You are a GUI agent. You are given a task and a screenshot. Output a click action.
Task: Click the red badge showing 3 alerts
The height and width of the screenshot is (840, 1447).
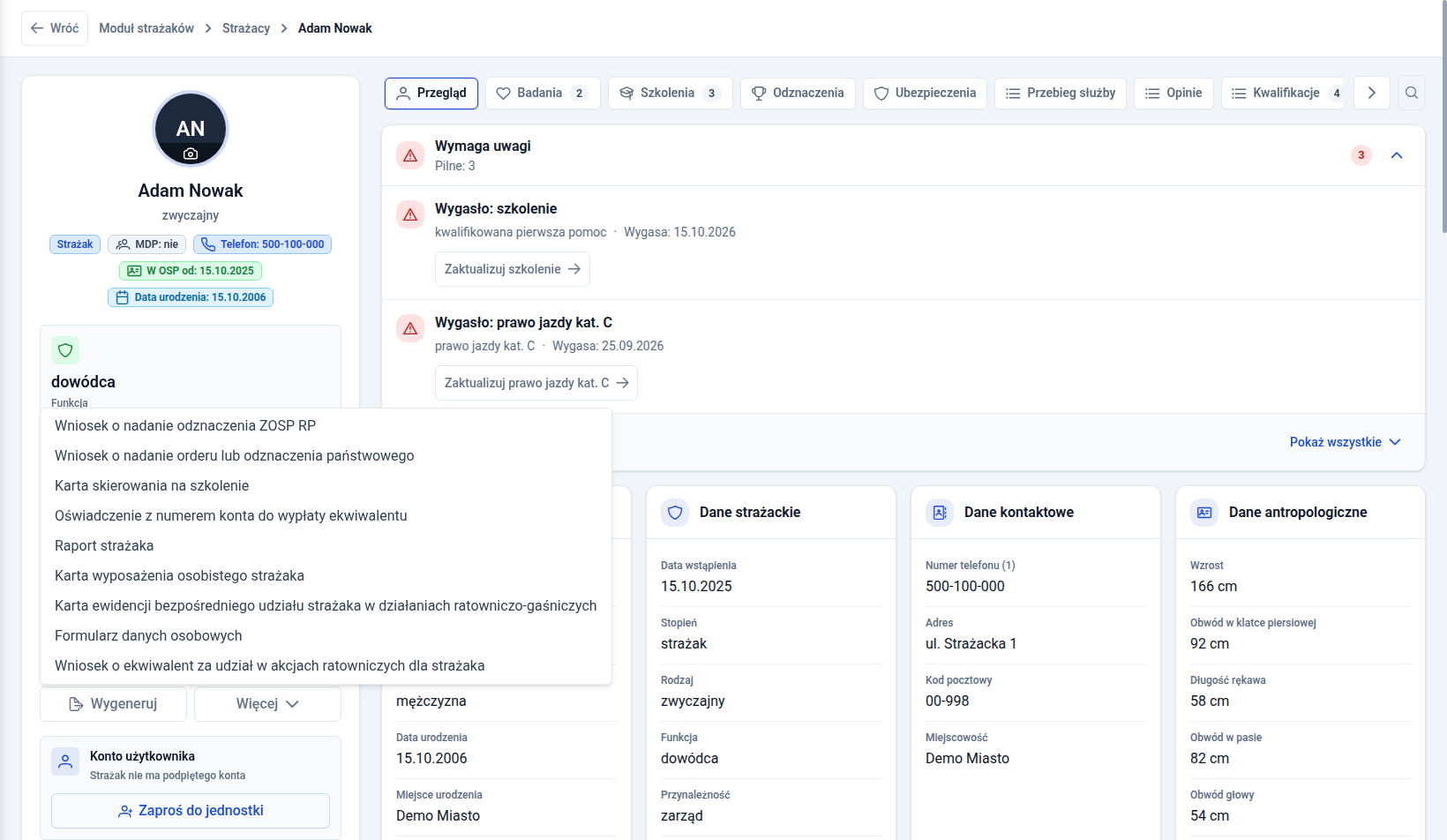1361,155
